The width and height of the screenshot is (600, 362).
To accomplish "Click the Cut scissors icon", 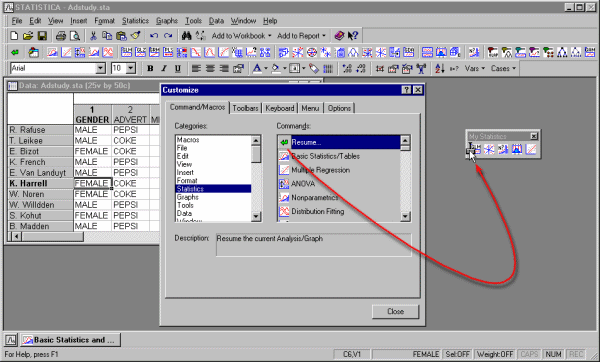I will [93, 36].
